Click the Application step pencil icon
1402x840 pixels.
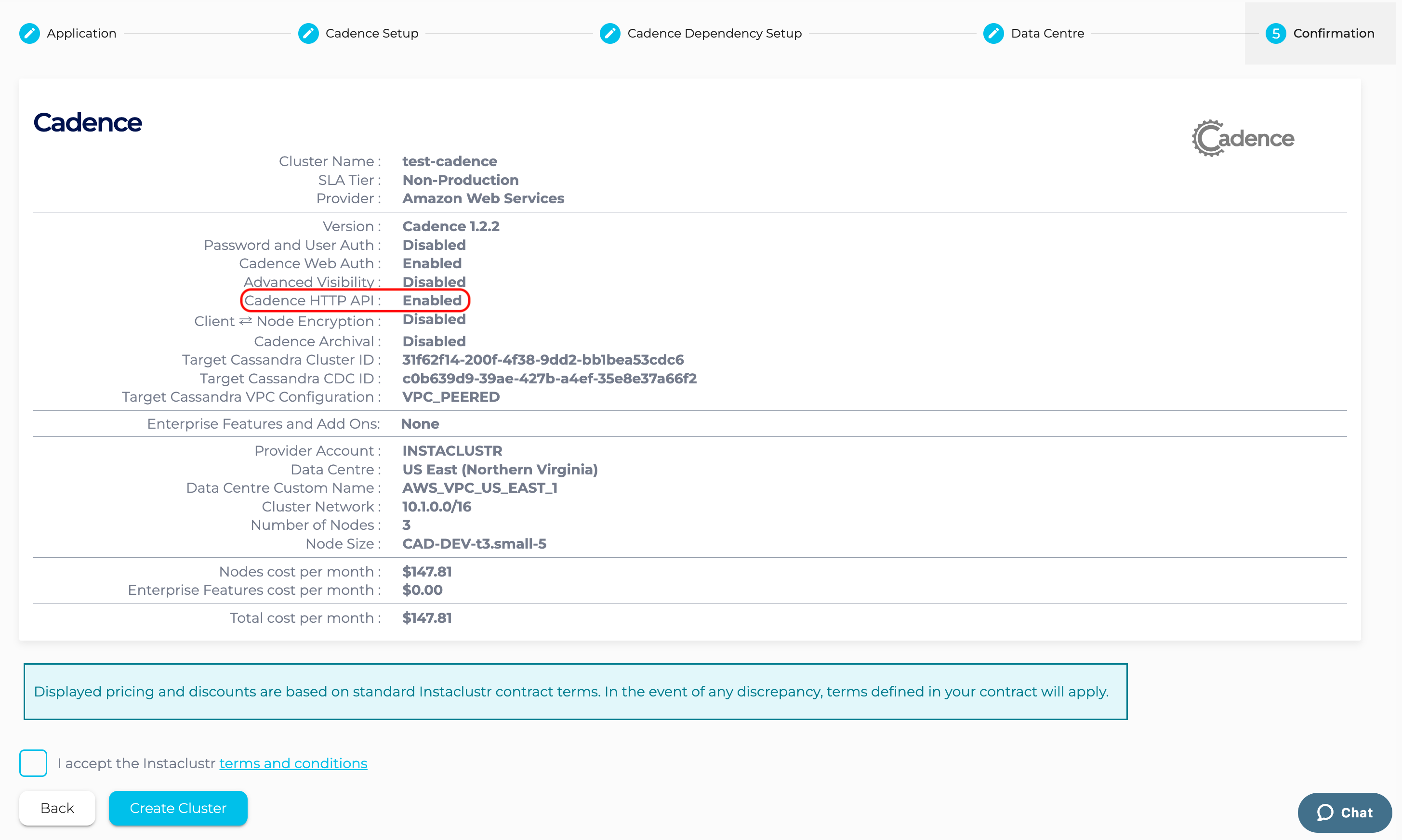(x=29, y=33)
